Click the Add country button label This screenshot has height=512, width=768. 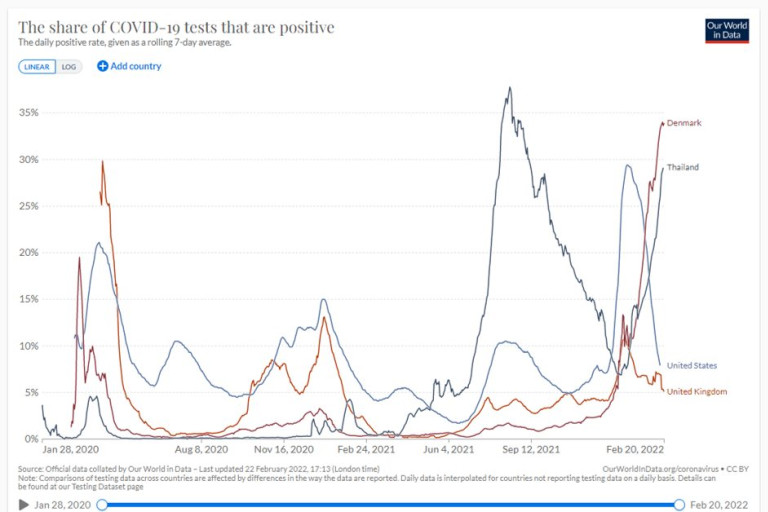pyautogui.click(x=136, y=66)
